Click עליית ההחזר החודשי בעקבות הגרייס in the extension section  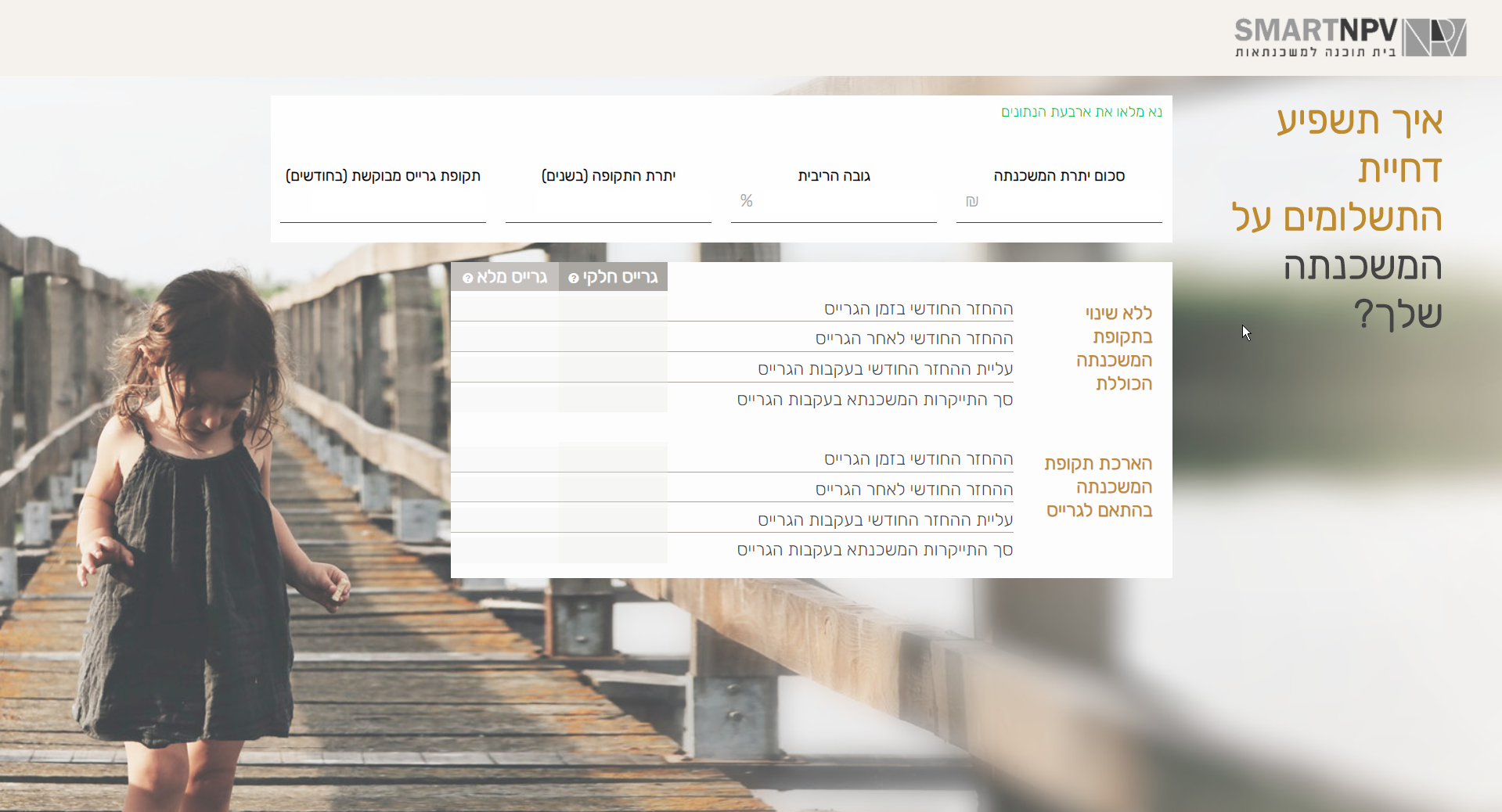(885, 520)
